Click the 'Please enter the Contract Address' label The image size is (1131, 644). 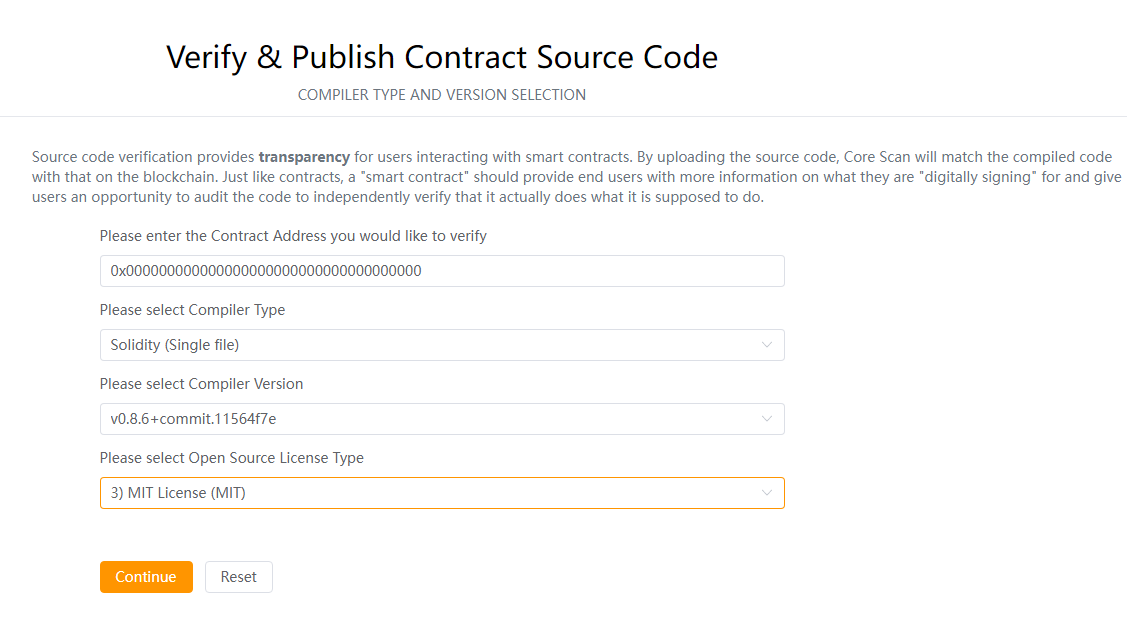click(293, 236)
